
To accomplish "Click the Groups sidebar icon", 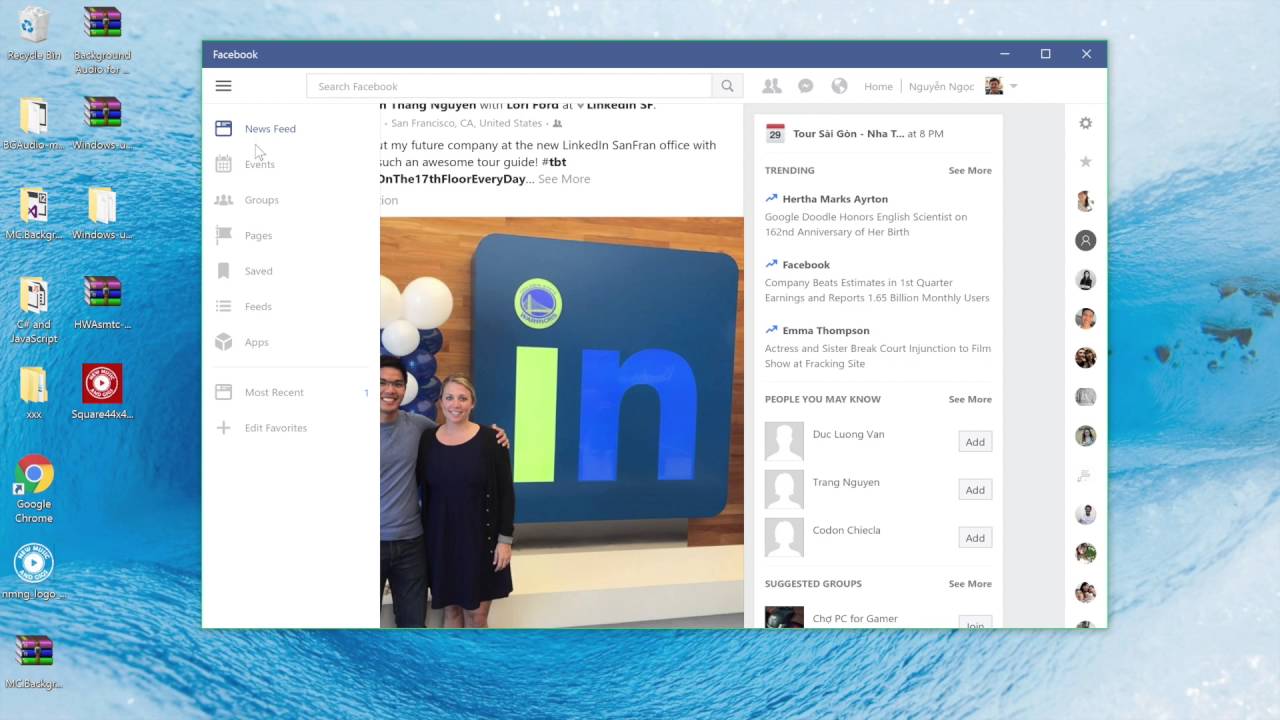I will point(223,200).
